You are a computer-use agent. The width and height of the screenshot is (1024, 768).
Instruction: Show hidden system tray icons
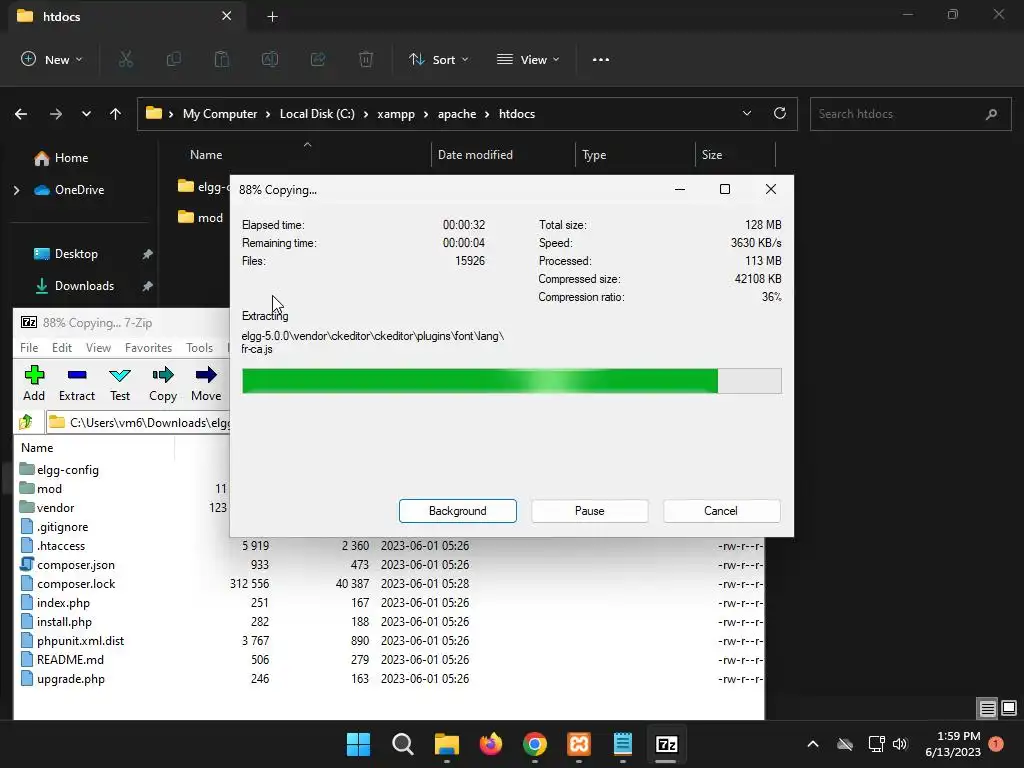click(x=813, y=744)
